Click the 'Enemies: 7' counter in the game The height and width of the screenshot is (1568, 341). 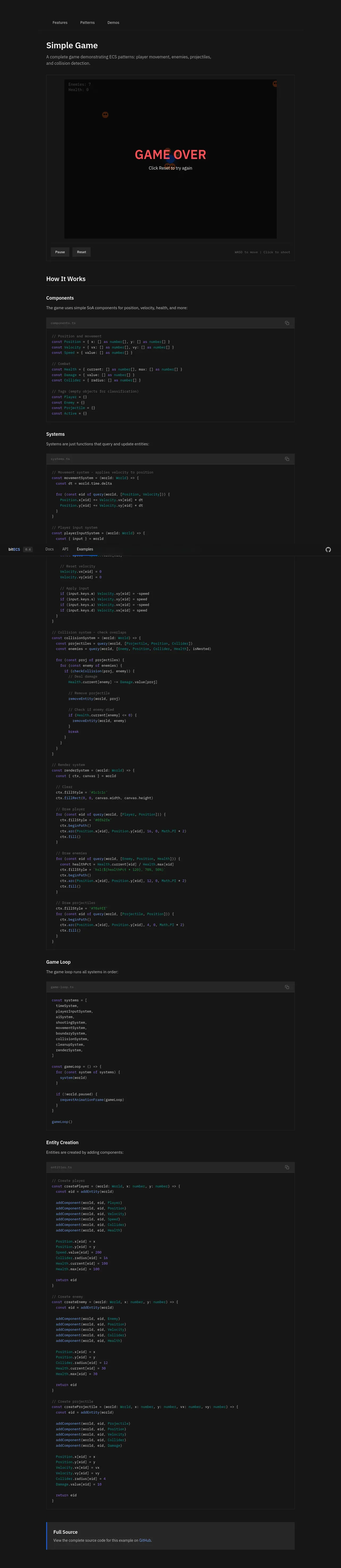coord(80,85)
